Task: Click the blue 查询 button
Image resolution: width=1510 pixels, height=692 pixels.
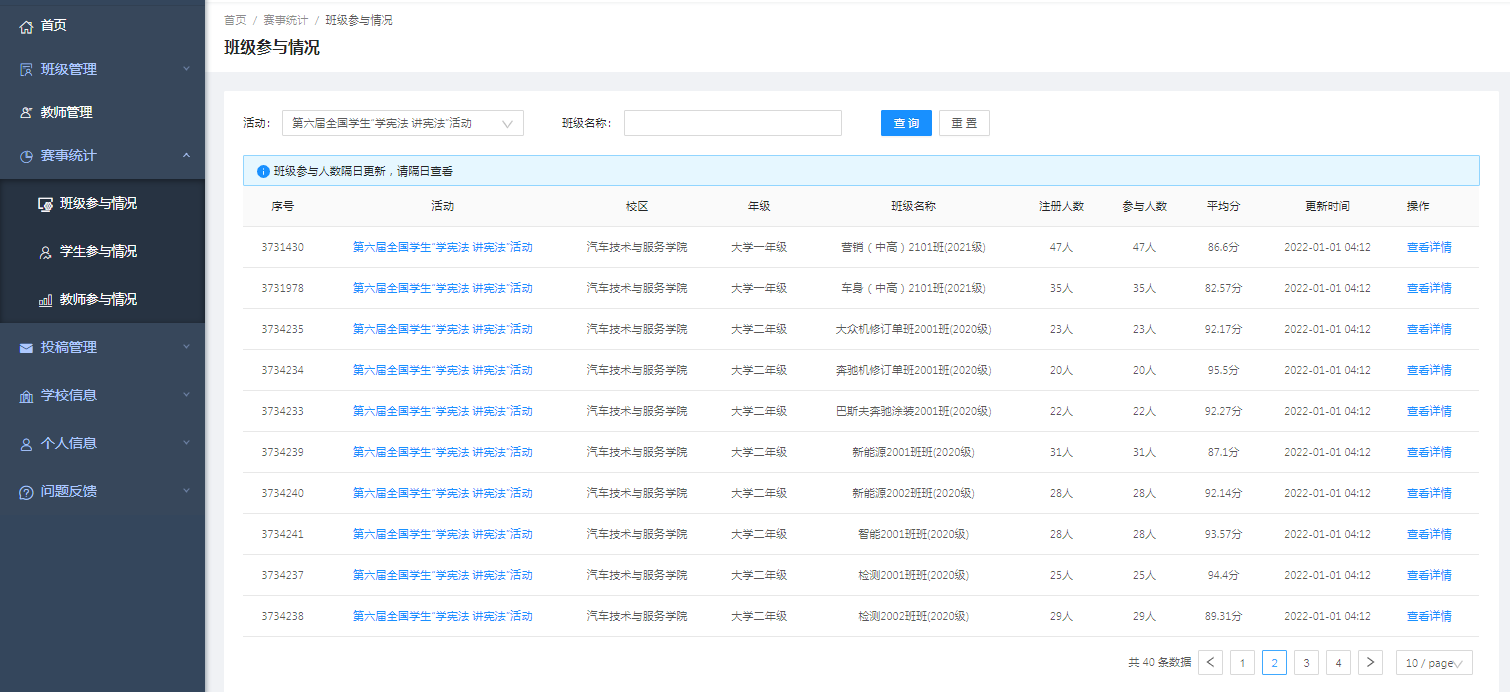Action: coord(906,123)
